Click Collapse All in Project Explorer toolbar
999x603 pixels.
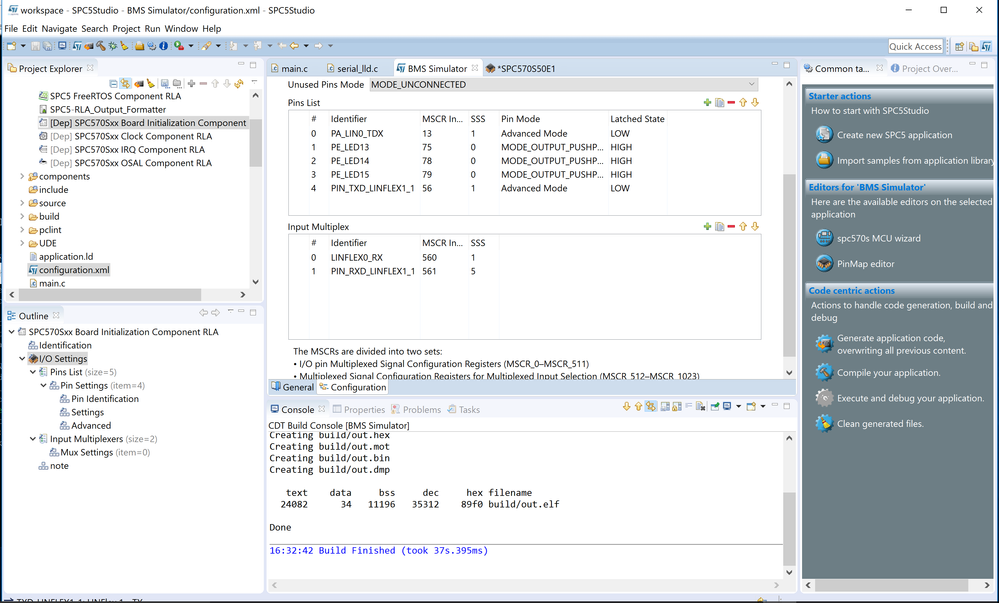[x=113, y=84]
